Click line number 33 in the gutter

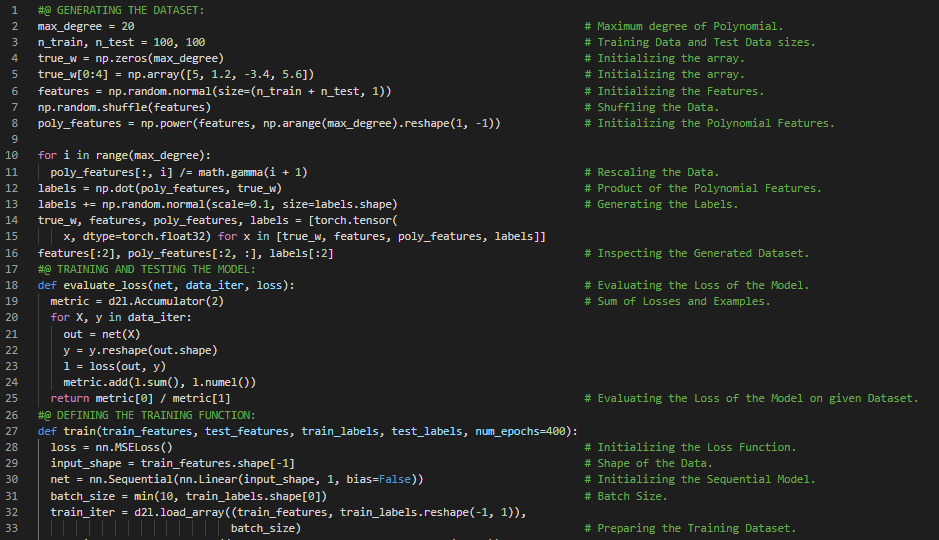(12, 528)
